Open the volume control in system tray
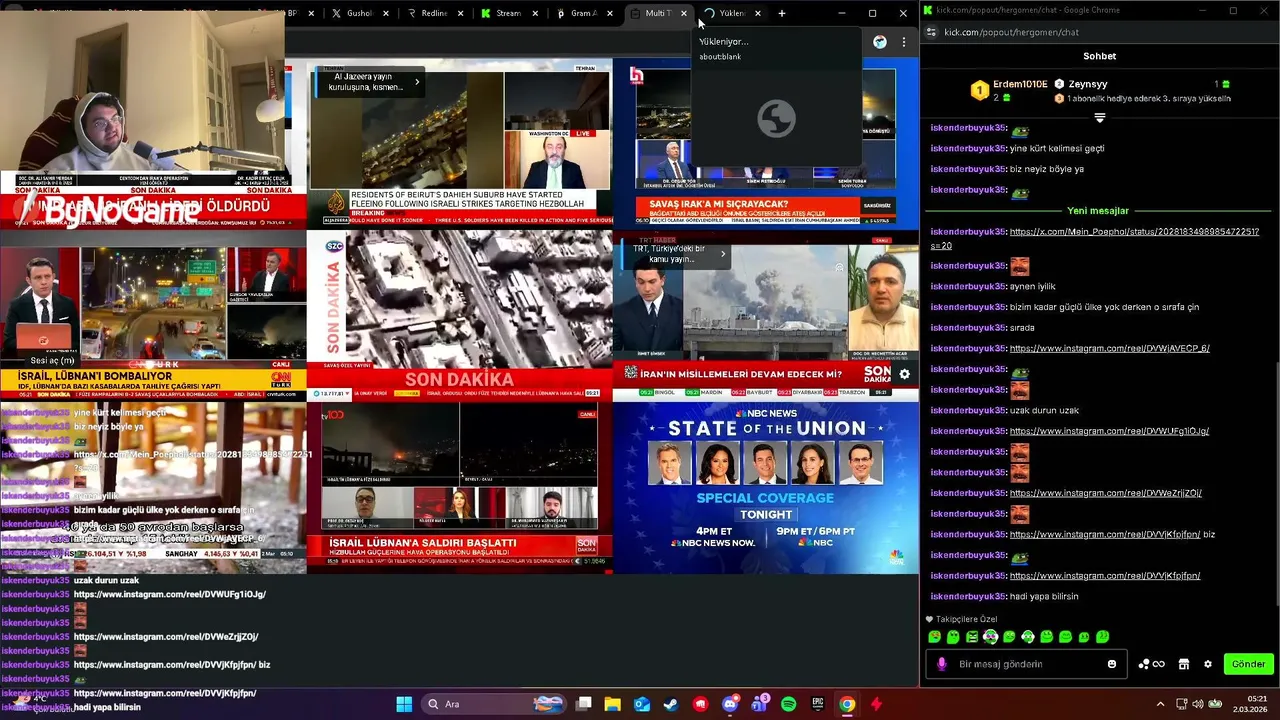1280x720 pixels. (1200, 704)
